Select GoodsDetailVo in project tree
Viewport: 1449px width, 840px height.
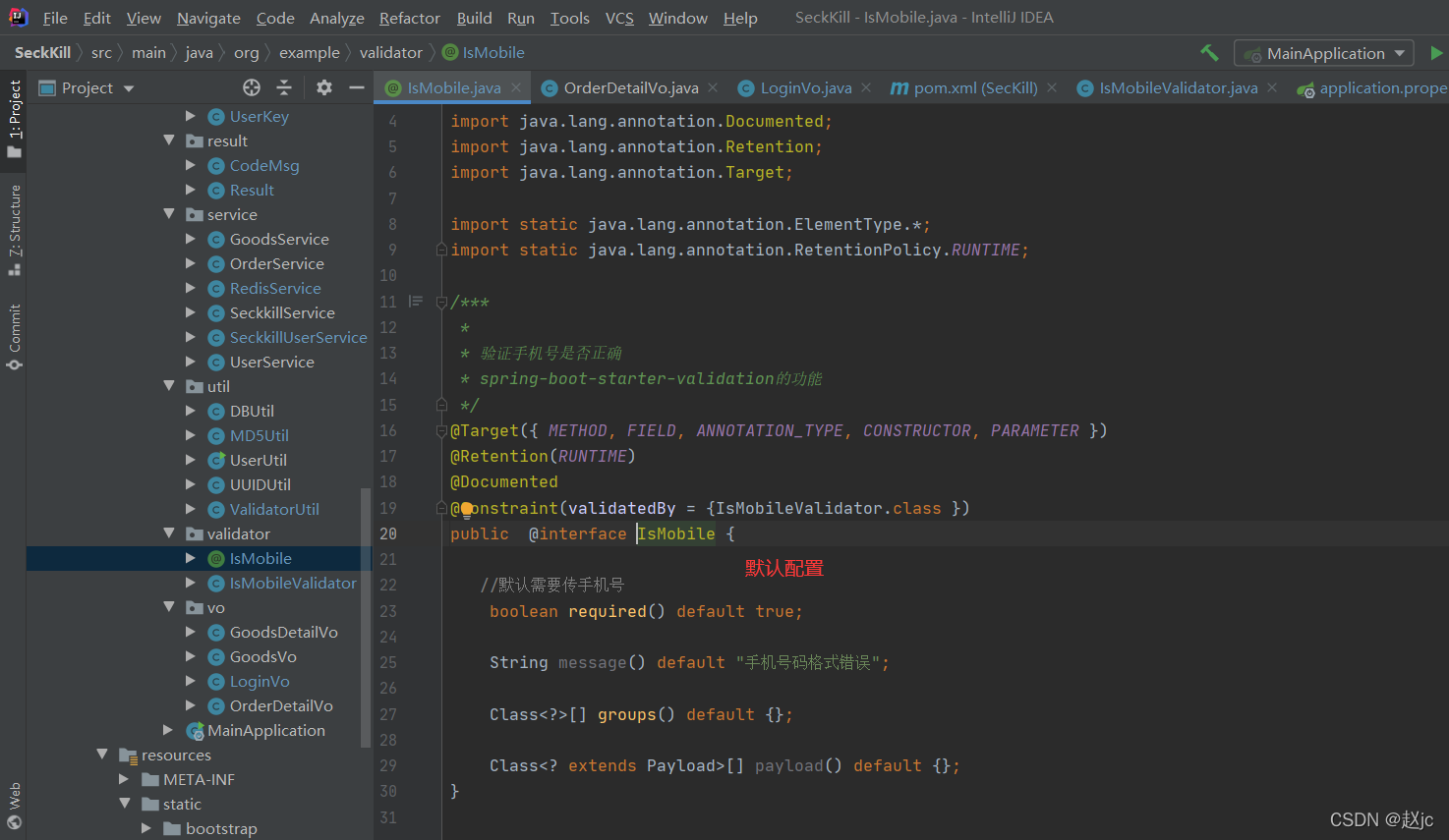point(283,632)
